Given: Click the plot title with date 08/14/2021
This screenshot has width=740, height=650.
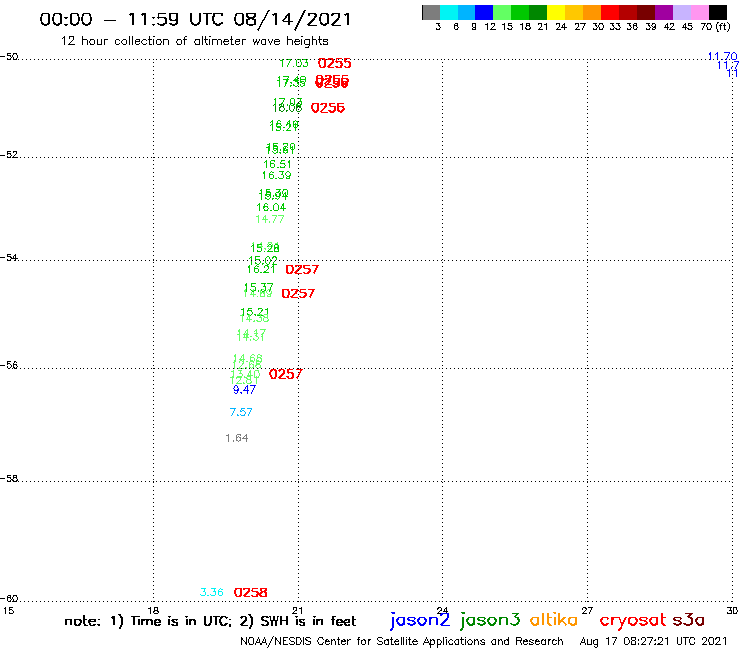Looking at the screenshot, I should (x=195, y=20).
